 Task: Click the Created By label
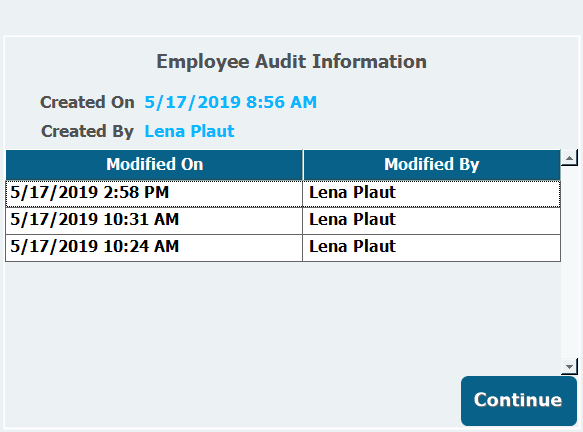tap(87, 131)
